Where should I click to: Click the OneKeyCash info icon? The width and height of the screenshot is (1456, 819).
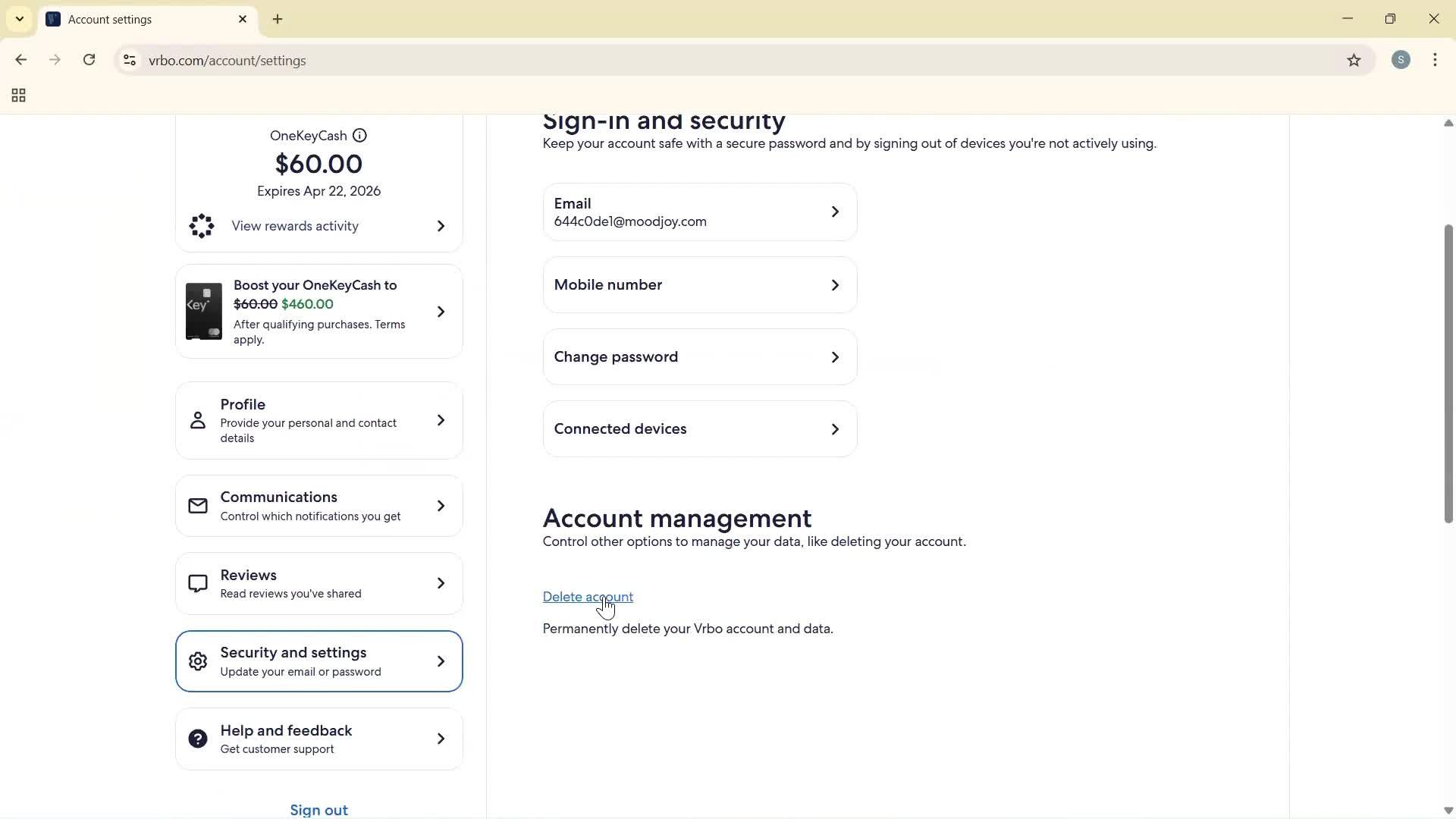(360, 136)
